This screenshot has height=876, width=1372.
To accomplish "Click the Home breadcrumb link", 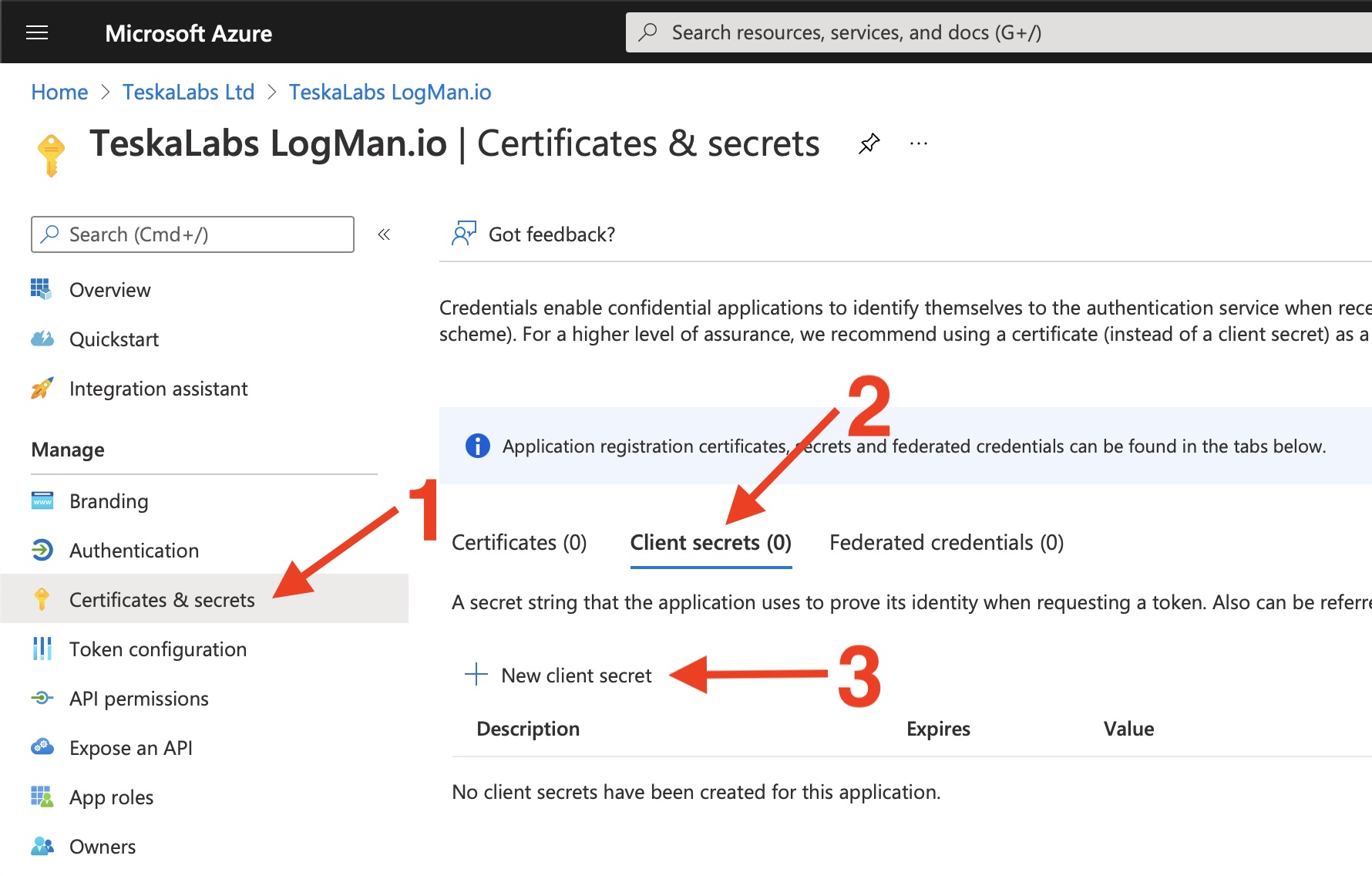I will tap(59, 92).
